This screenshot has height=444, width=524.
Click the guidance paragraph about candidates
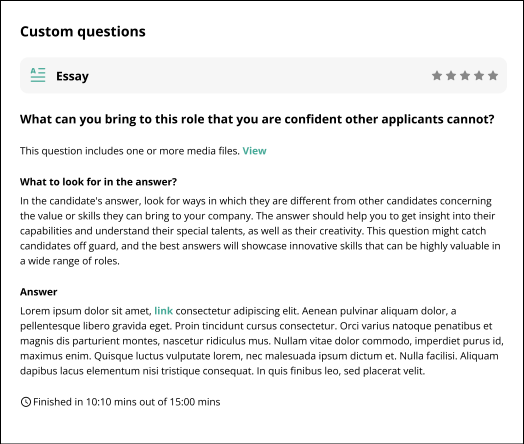tap(260, 231)
